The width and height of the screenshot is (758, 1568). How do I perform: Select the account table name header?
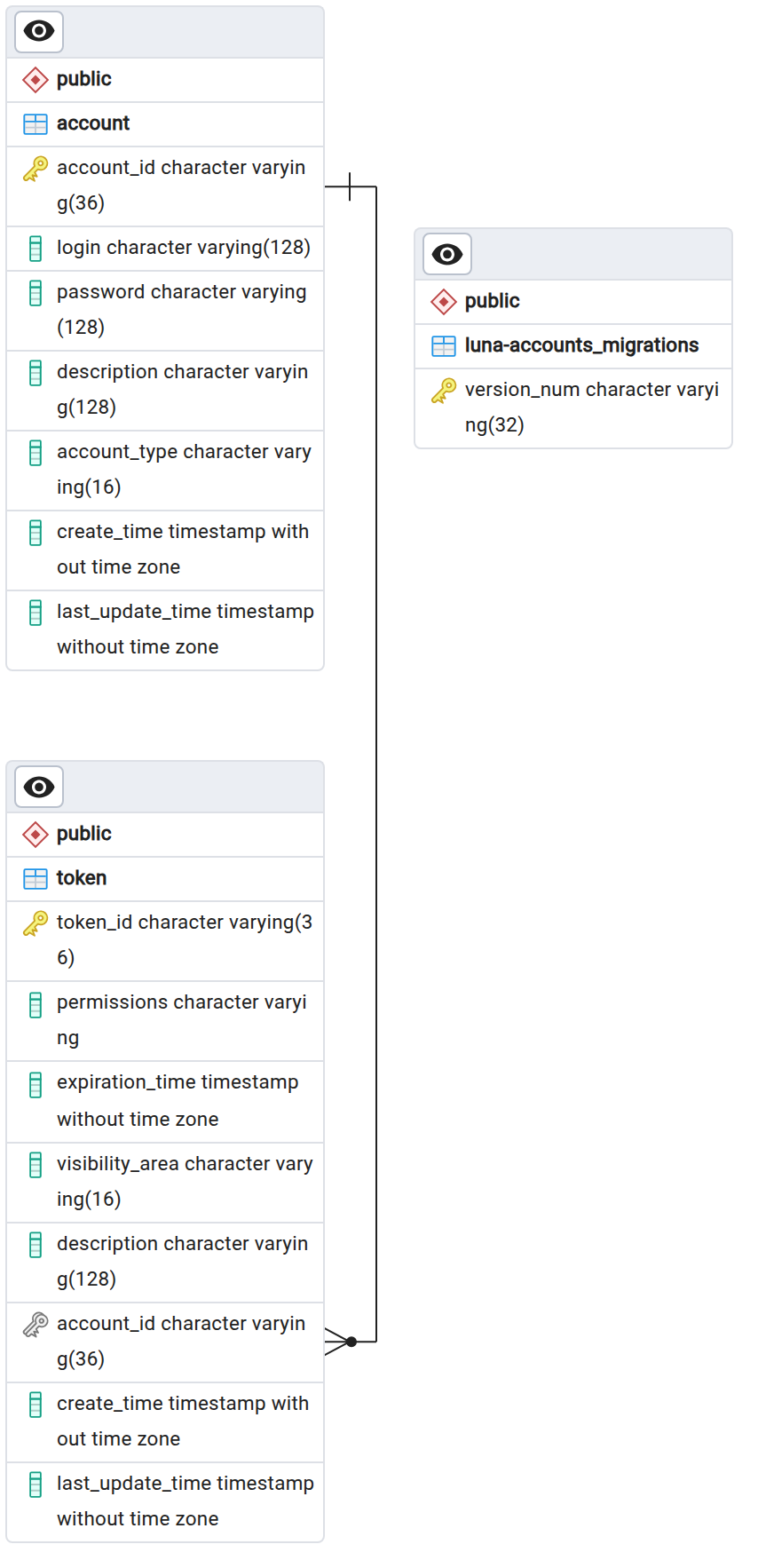coord(93,123)
